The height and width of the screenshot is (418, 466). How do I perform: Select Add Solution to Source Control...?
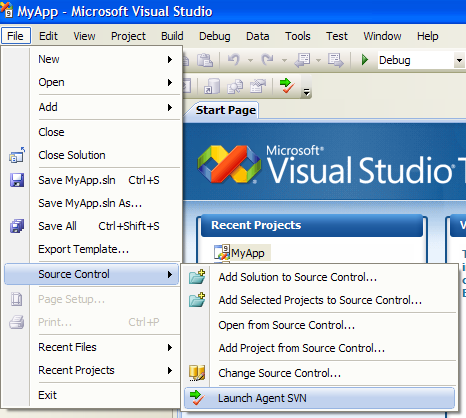pyautogui.click(x=319, y=277)
